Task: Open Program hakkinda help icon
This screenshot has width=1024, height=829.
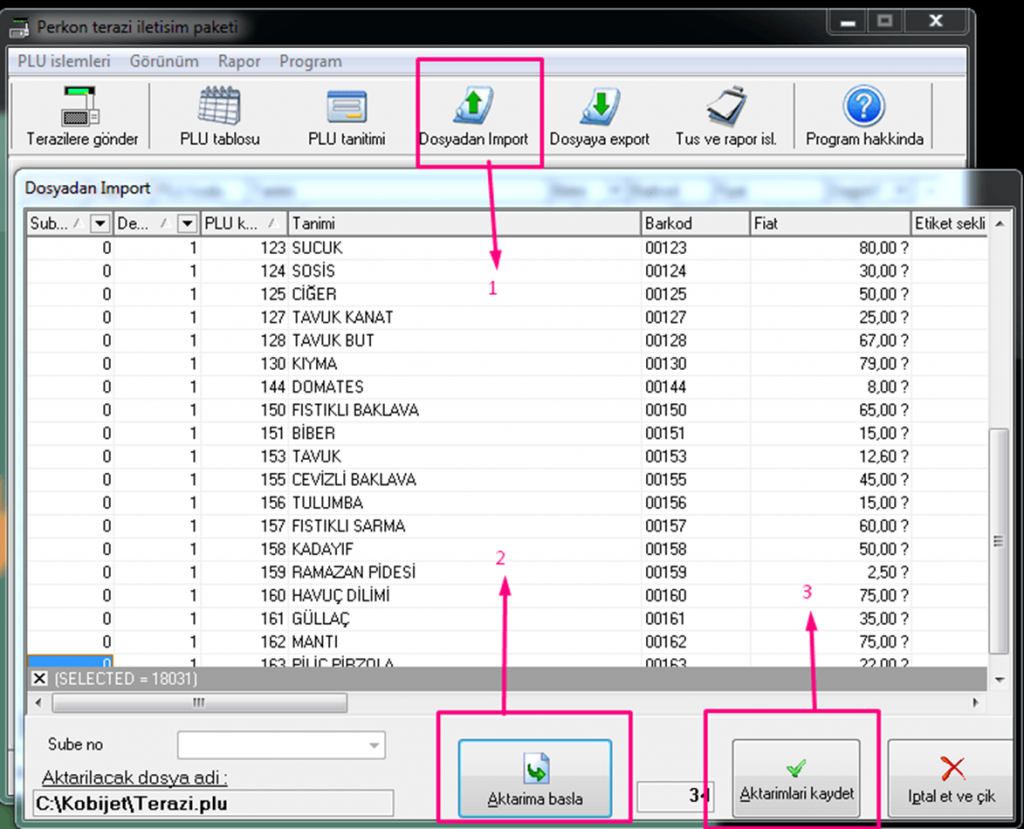Action: (864, 116)
